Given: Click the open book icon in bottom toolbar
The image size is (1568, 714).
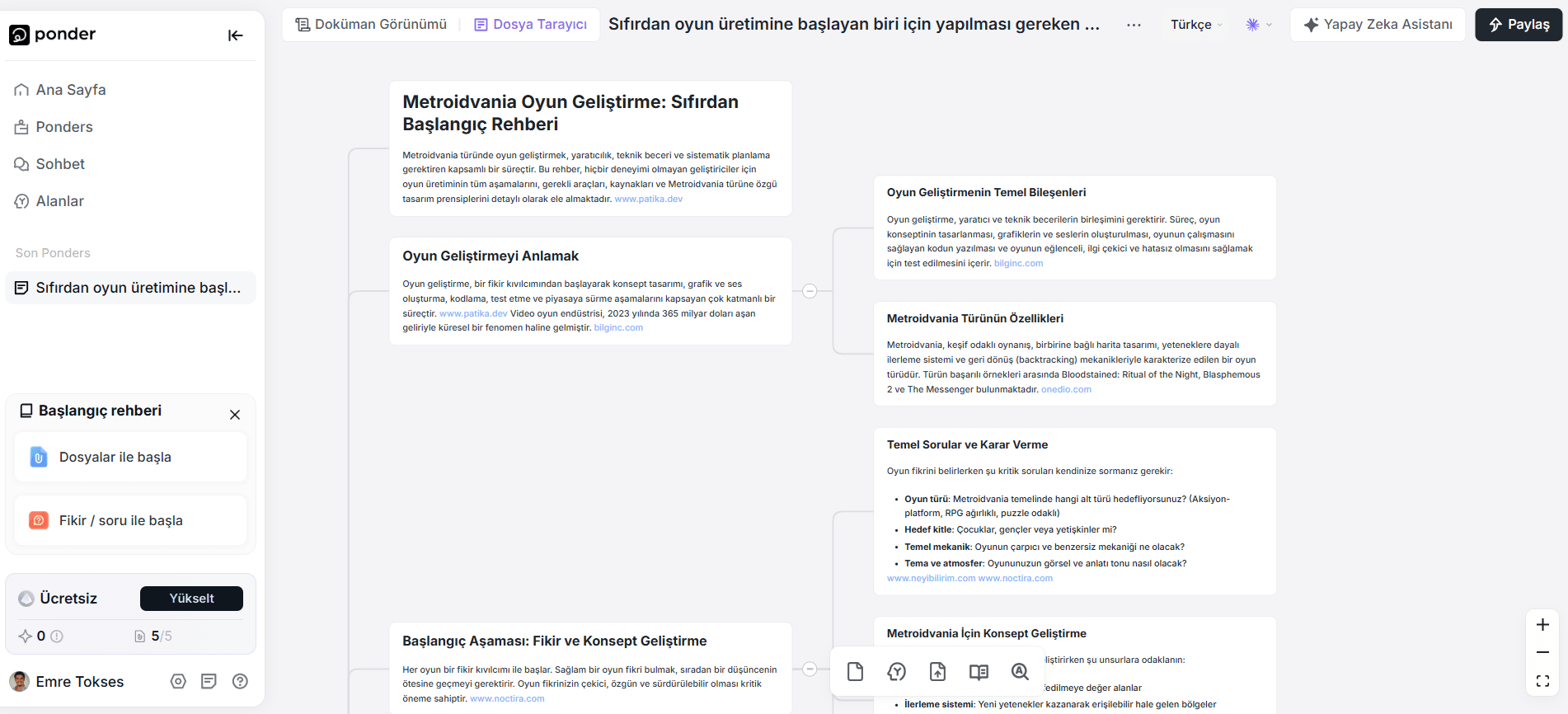Looking at the screenshot, I should click(979, 672).
